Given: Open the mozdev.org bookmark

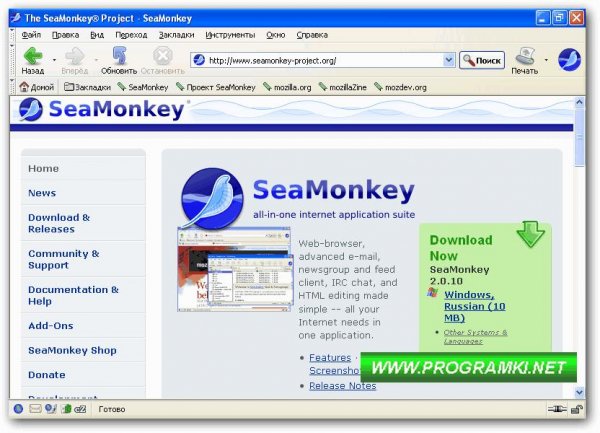Looking at the screenshot, I should tap(400, 87).
